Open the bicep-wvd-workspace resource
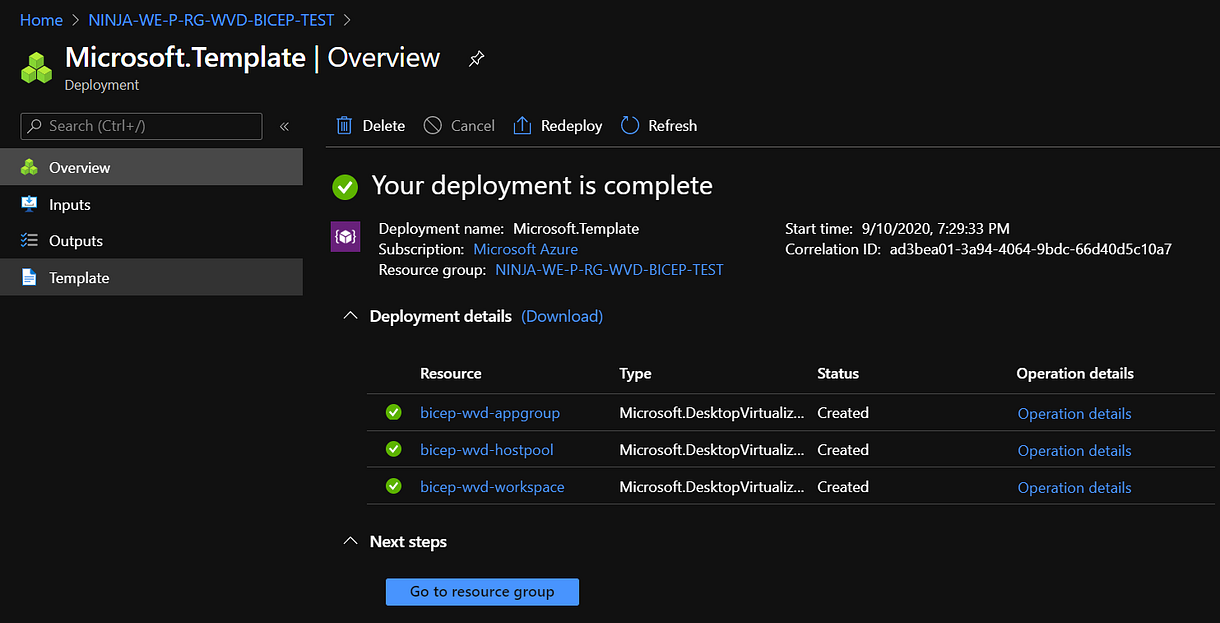The image size is (1220, 623). point(492,487)
